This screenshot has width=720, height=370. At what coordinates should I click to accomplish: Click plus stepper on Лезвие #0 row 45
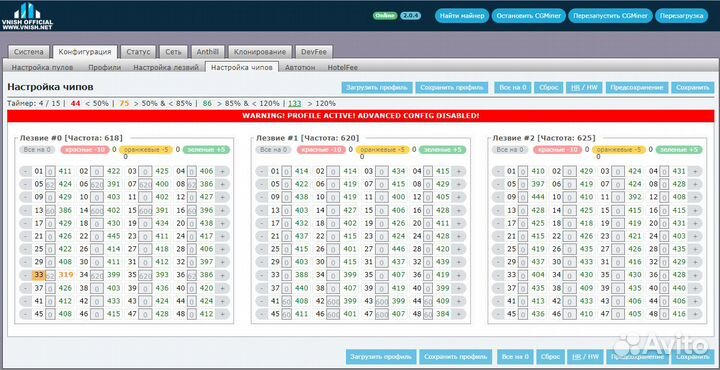[x=222, y=314]
